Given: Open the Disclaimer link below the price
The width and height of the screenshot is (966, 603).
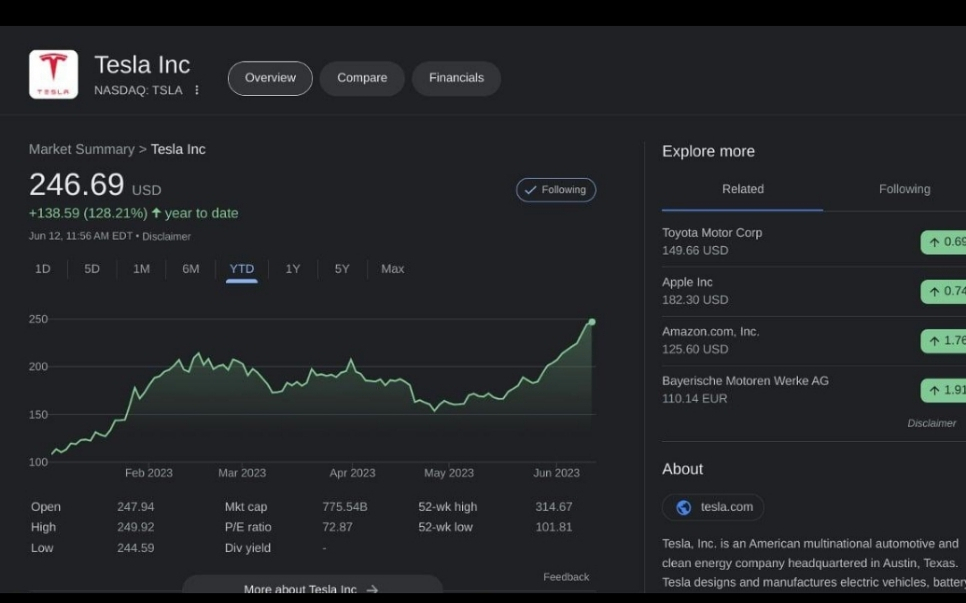Looking at the screenshot, I should 166,237.
